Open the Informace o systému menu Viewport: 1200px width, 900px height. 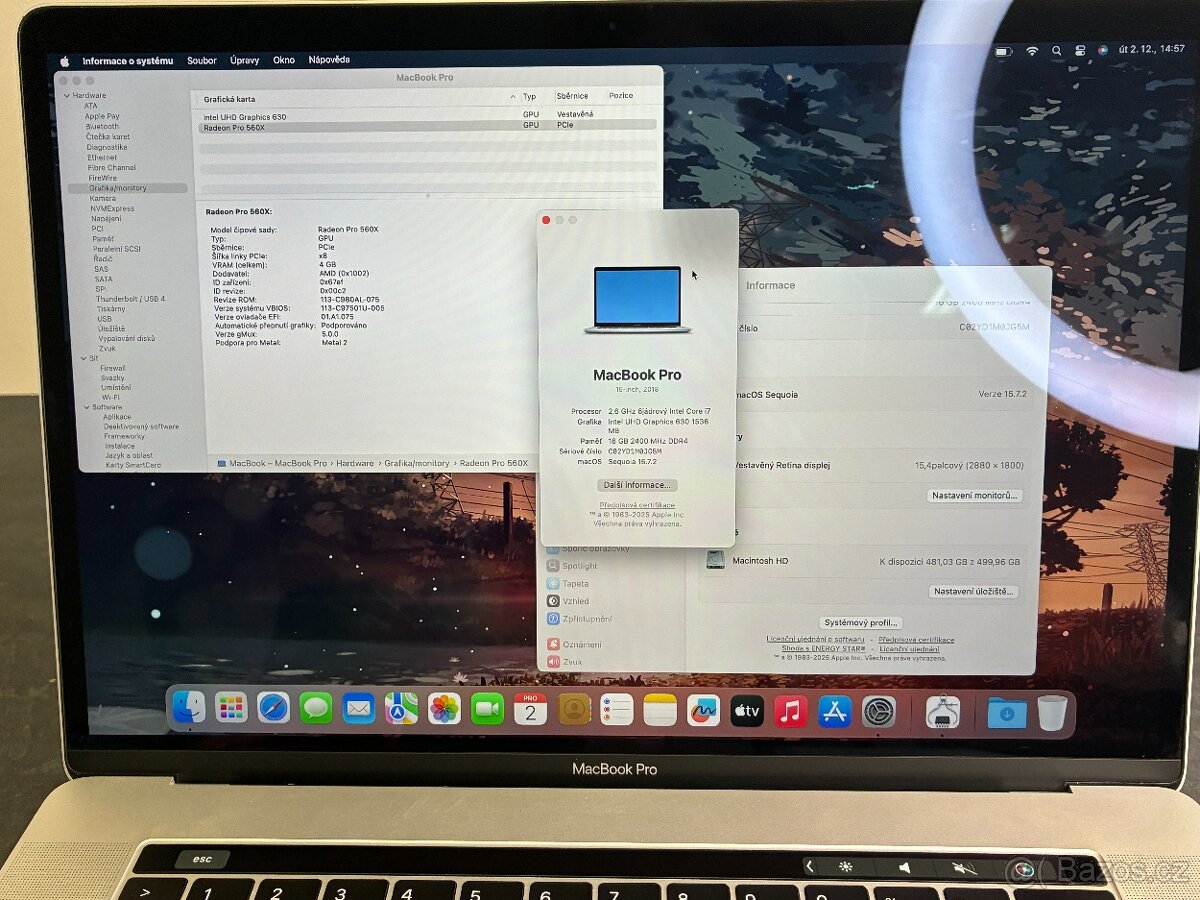click(x=127, y=61)
